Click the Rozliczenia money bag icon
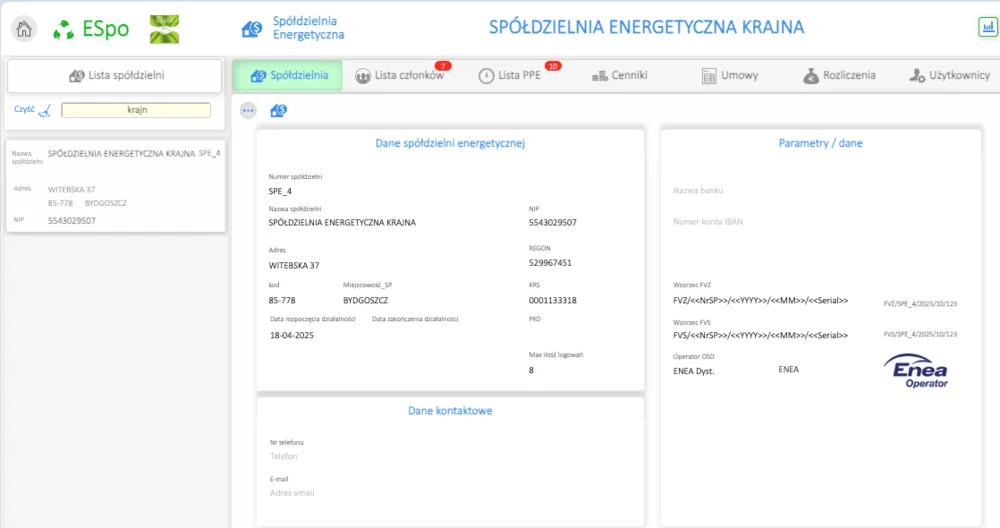The image size is (1000, 528). 811,76
